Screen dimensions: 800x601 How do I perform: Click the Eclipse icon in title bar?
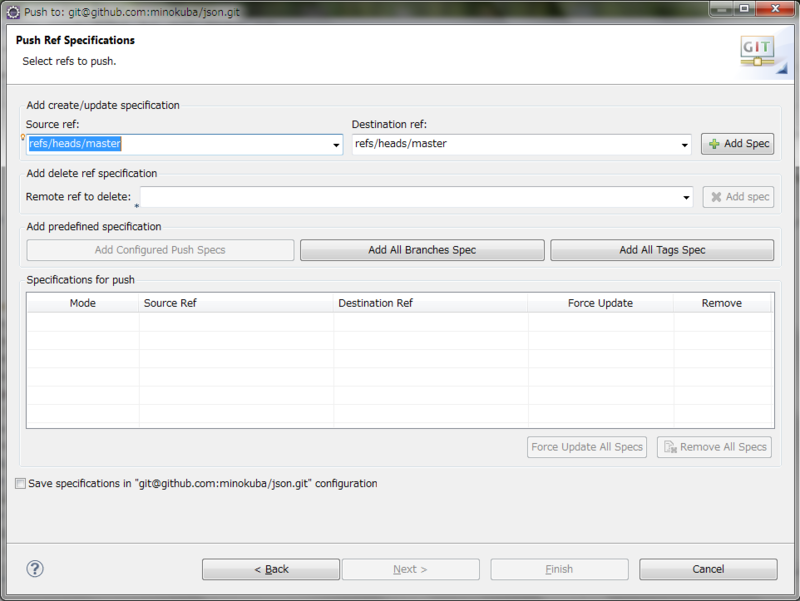13,12
